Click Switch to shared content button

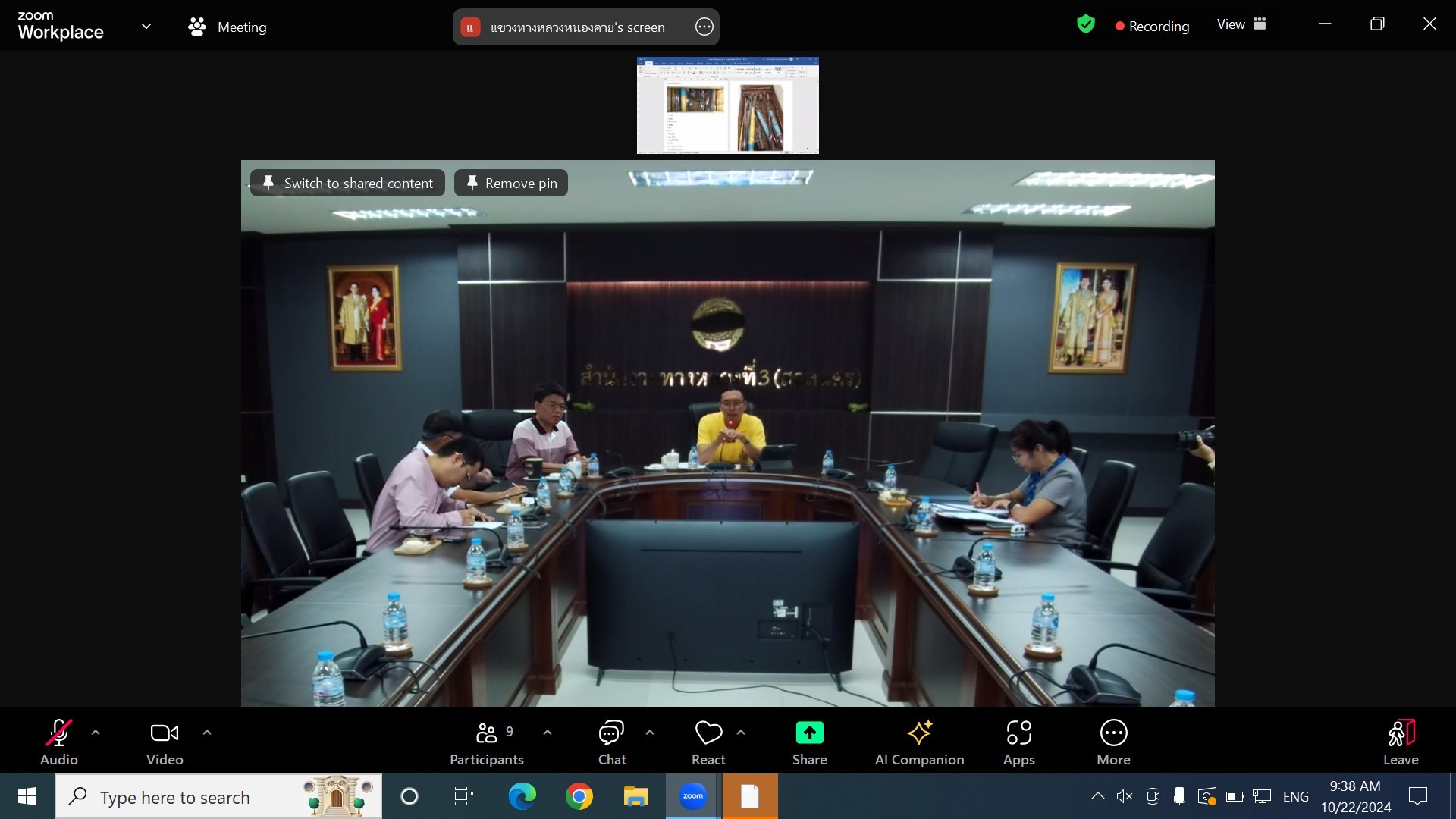(348, 183)
